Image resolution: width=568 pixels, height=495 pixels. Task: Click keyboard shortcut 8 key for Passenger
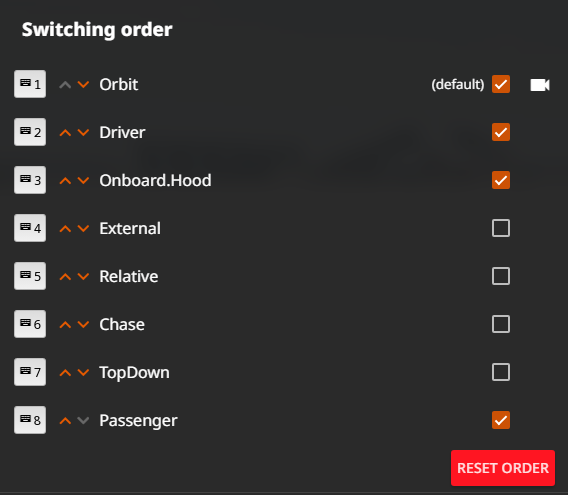pyautogui.click(x=30, y=420)
